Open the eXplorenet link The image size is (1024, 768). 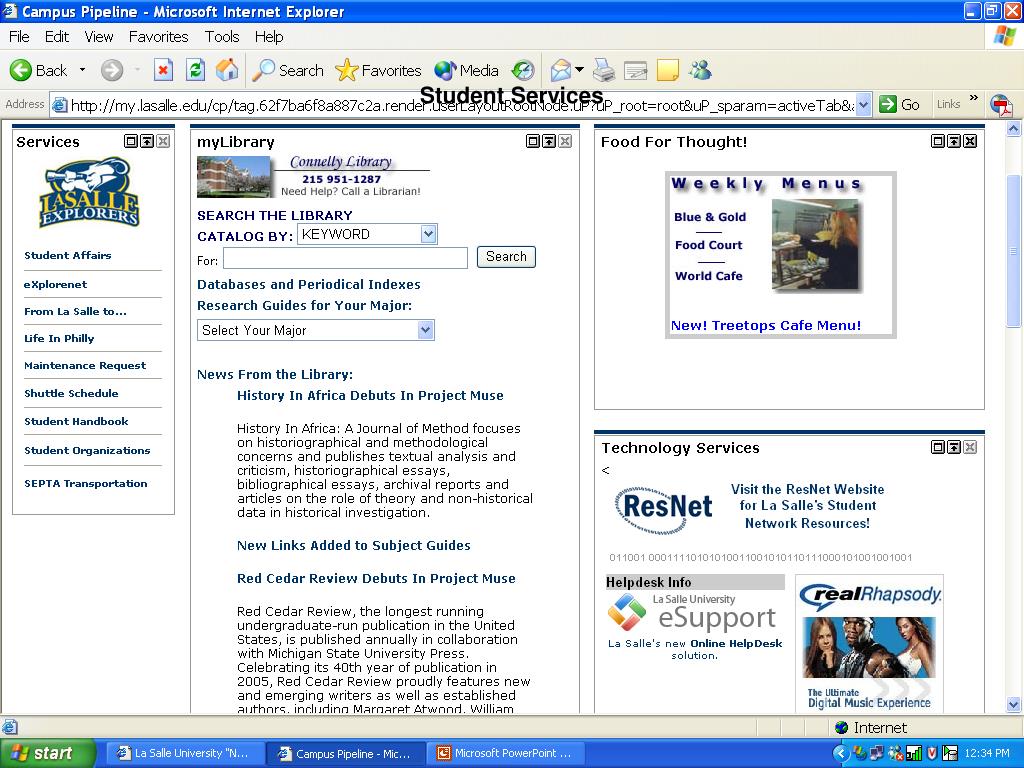pos(56,285)
